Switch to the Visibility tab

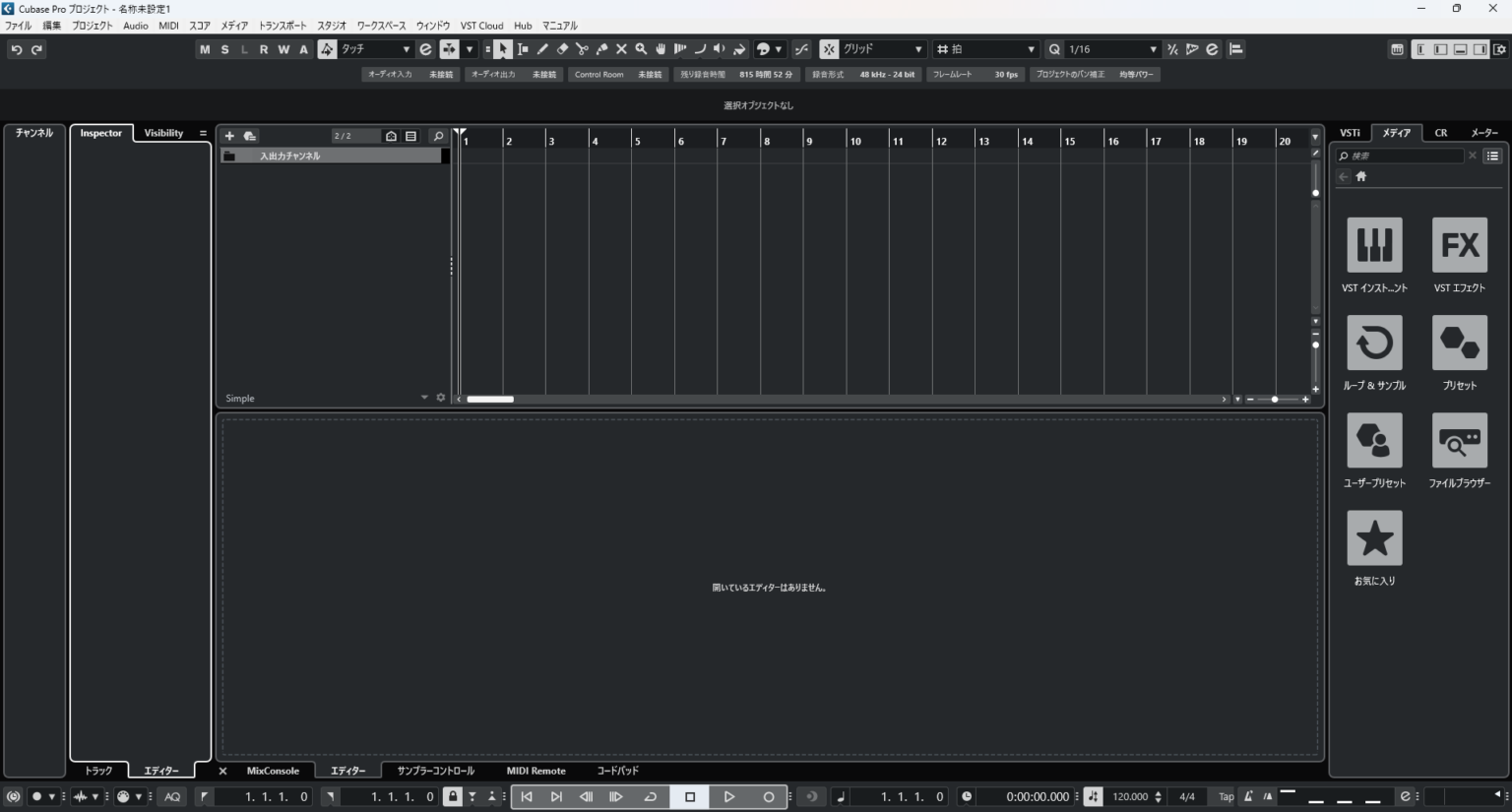pos(162,132)
